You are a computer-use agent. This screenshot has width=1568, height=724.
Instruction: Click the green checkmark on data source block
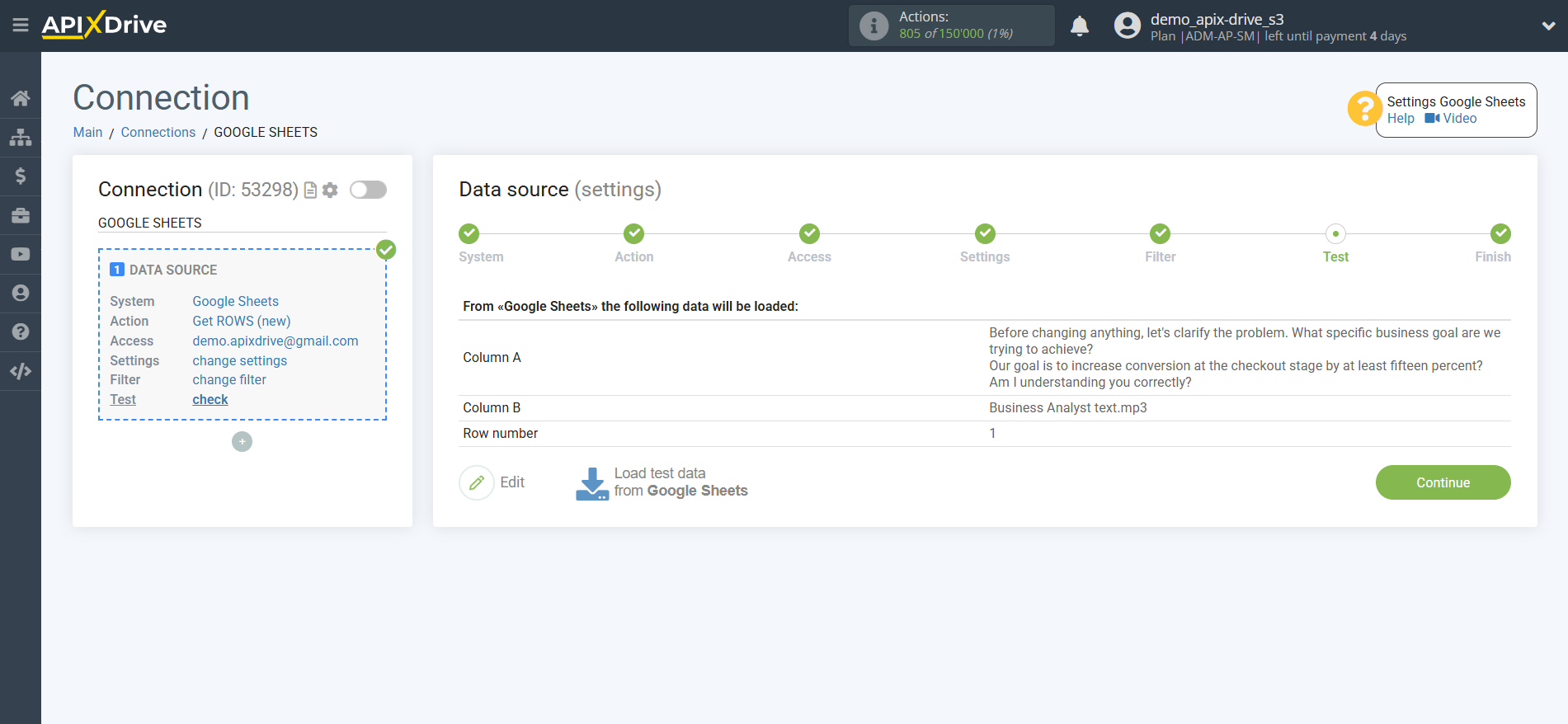(386, 250)
